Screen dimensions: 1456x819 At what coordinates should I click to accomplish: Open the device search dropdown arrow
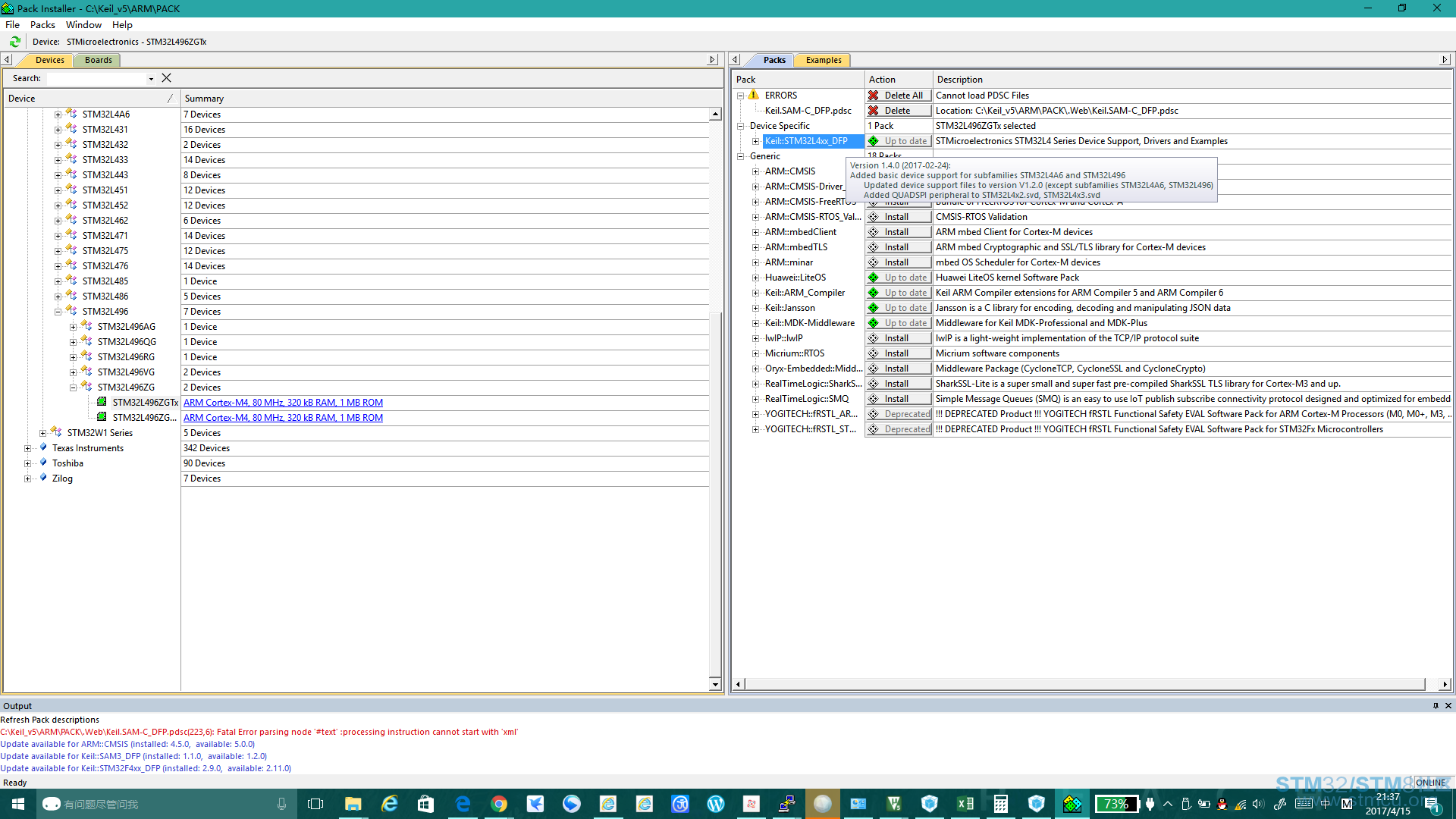(151, 79)
